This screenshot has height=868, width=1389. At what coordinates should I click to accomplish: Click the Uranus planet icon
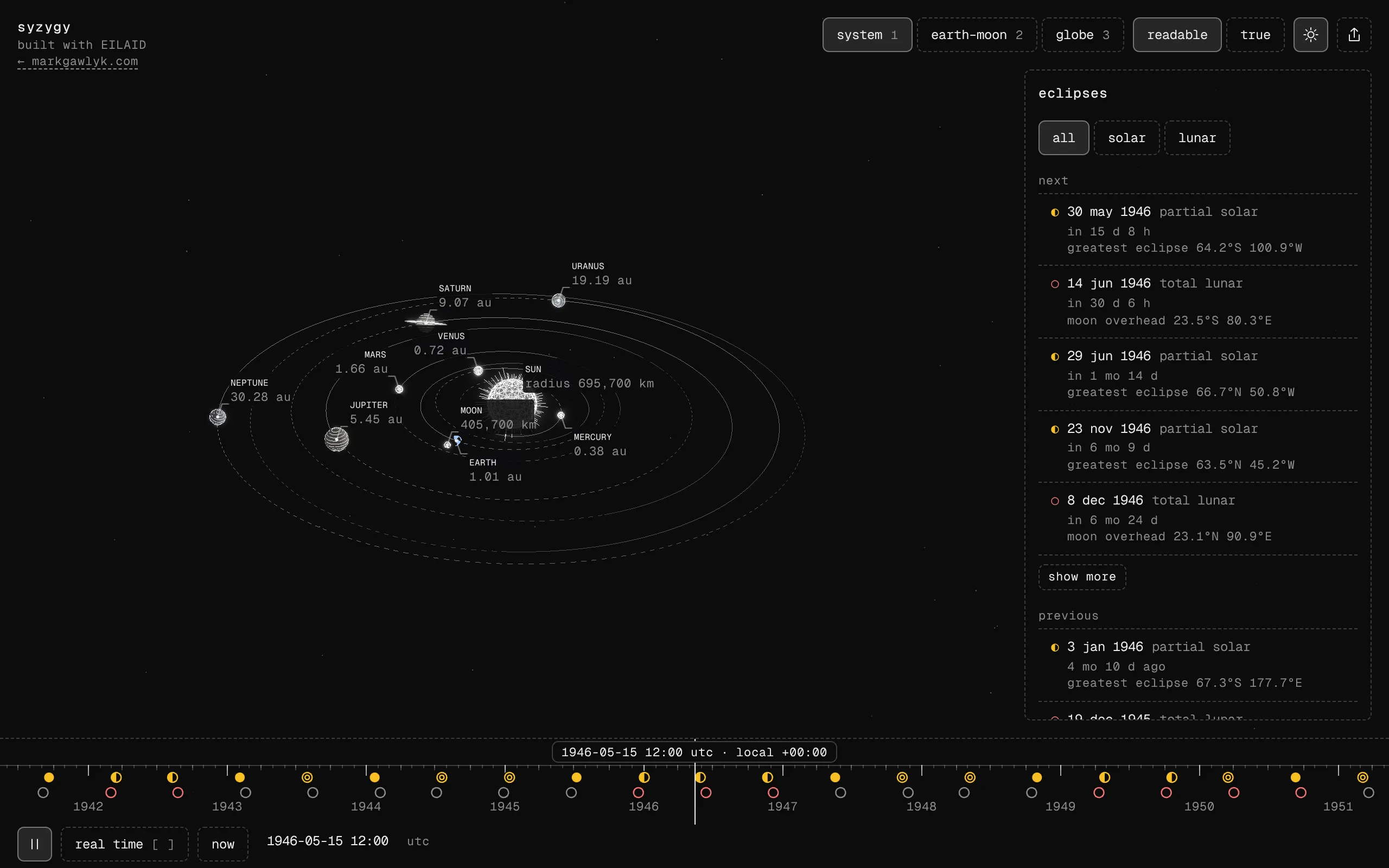[x=558, y=300]
